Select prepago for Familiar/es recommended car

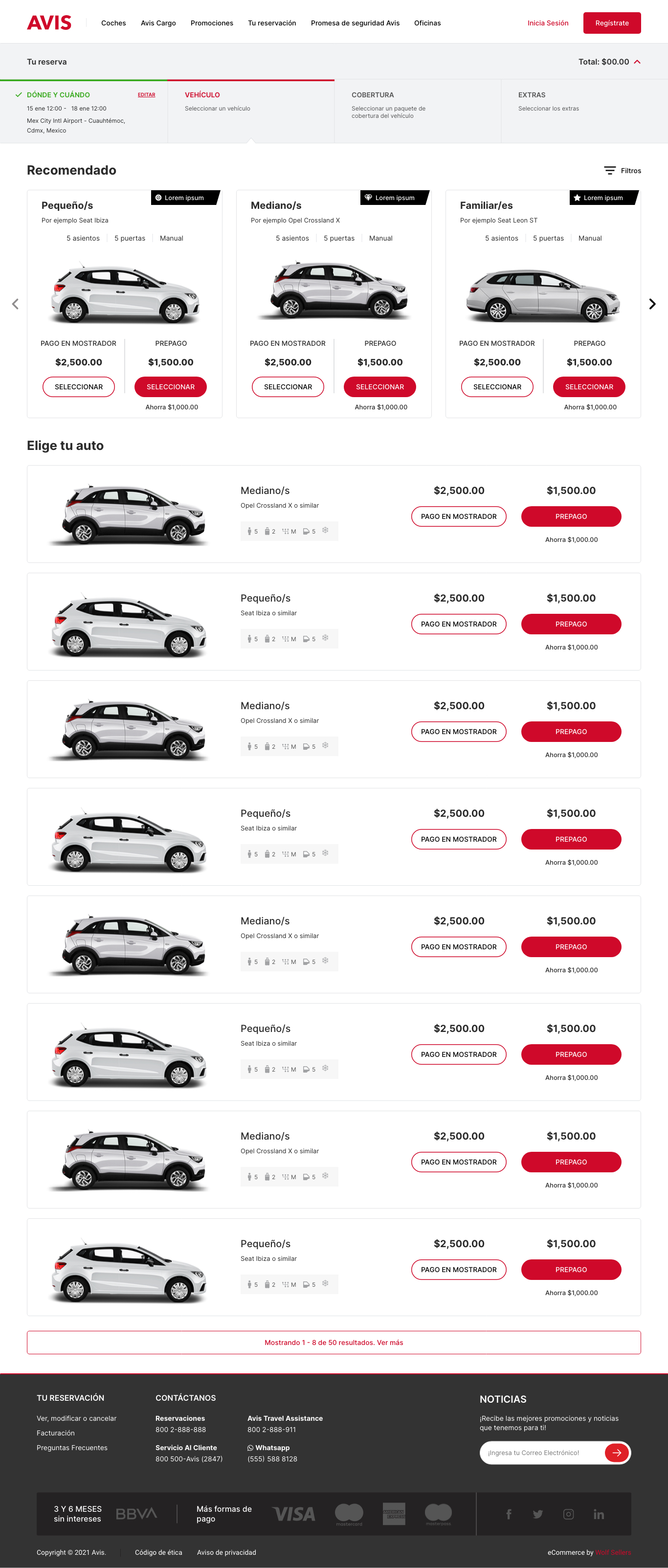pyautogui.click(x=589, y=387)
